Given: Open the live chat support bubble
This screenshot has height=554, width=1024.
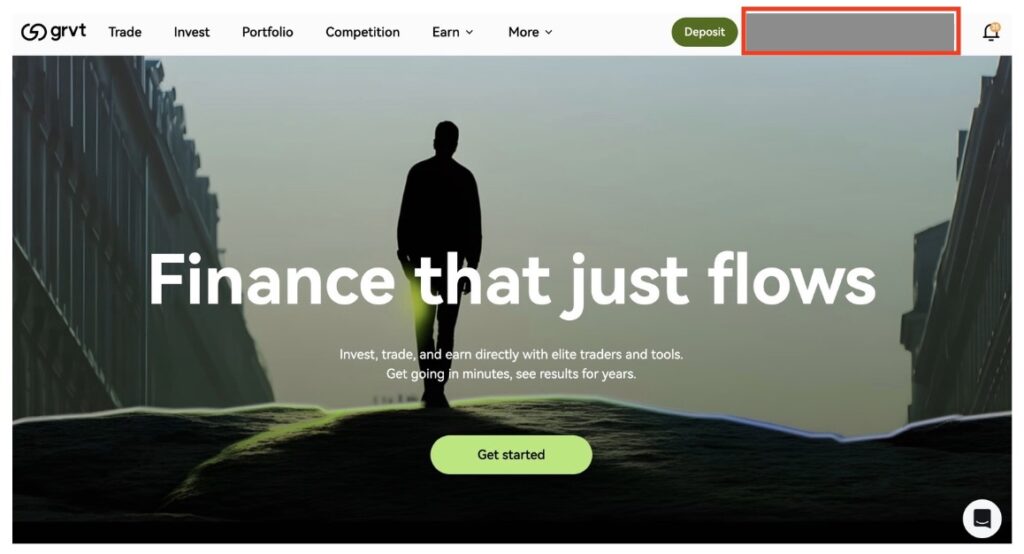Looking at the screenshot, I should (x=982, y=519).
